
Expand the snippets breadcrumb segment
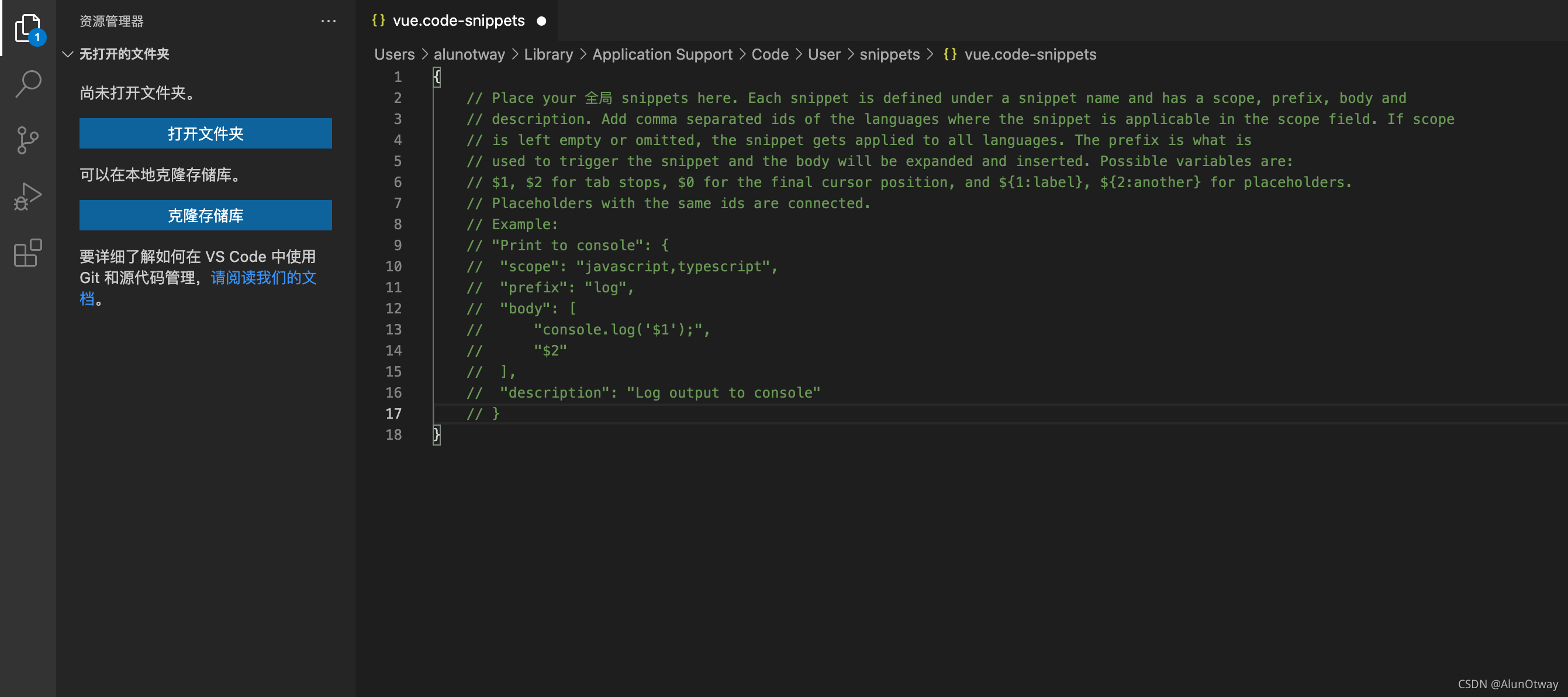(x=889, y=54)
